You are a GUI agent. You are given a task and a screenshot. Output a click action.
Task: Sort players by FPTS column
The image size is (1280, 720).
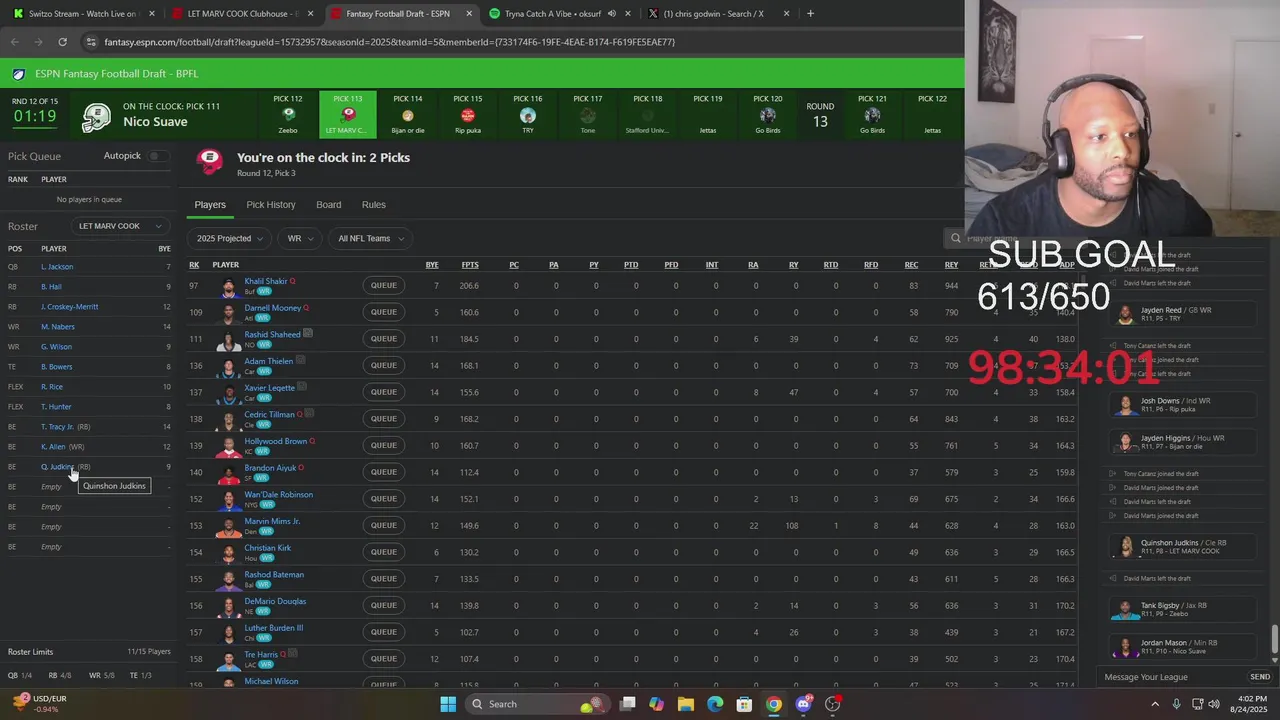(470, 265)
